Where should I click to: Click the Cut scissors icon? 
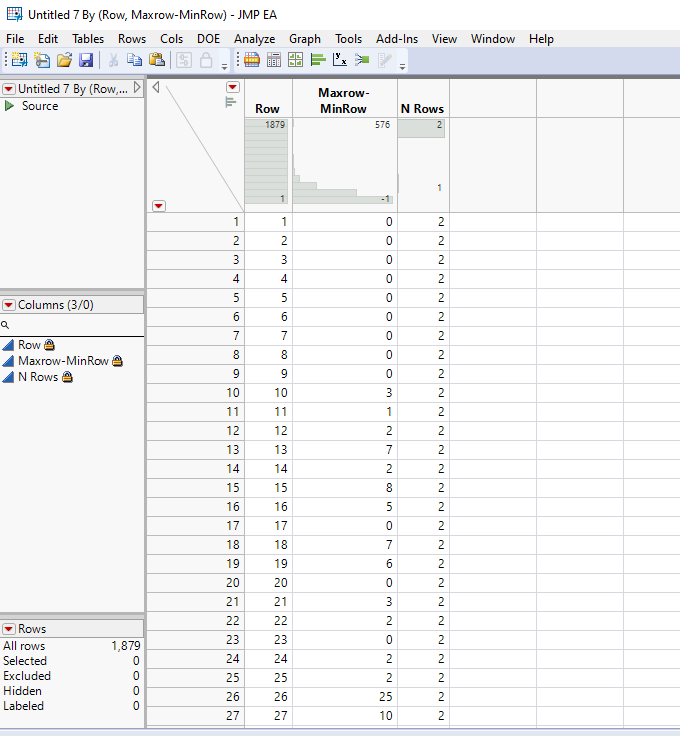click(x=113, y=60)
